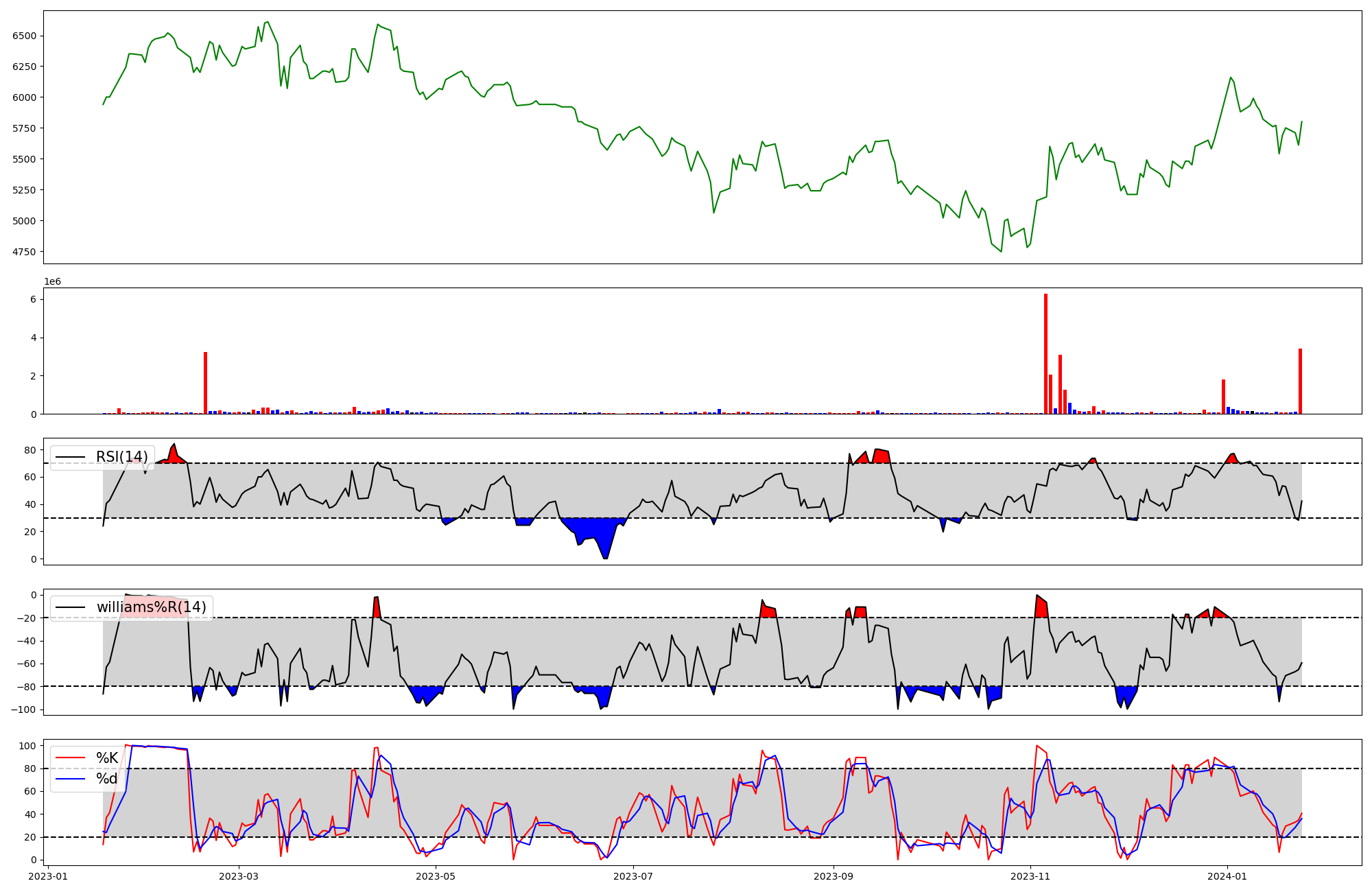Screen dimensions: 1372x892
Task: Click the RSI(14) legend label
Action: pyautogui.click(x=122, y=457)
